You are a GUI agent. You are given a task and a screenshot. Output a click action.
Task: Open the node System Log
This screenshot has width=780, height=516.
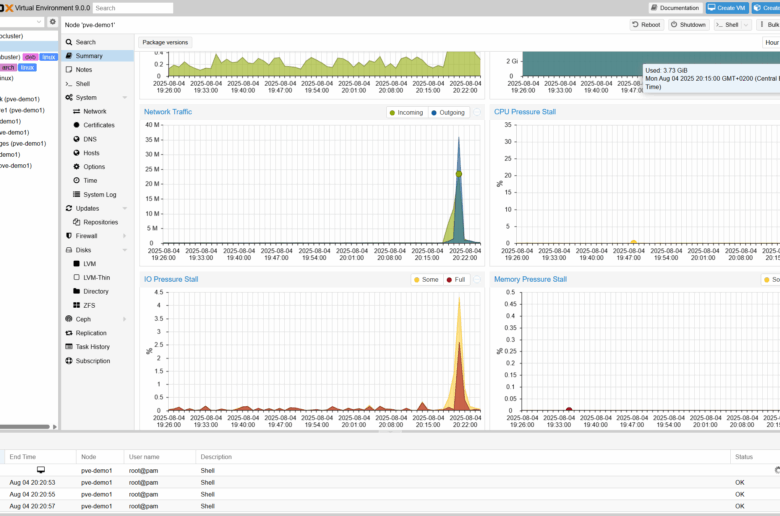(x=99, y=195)
